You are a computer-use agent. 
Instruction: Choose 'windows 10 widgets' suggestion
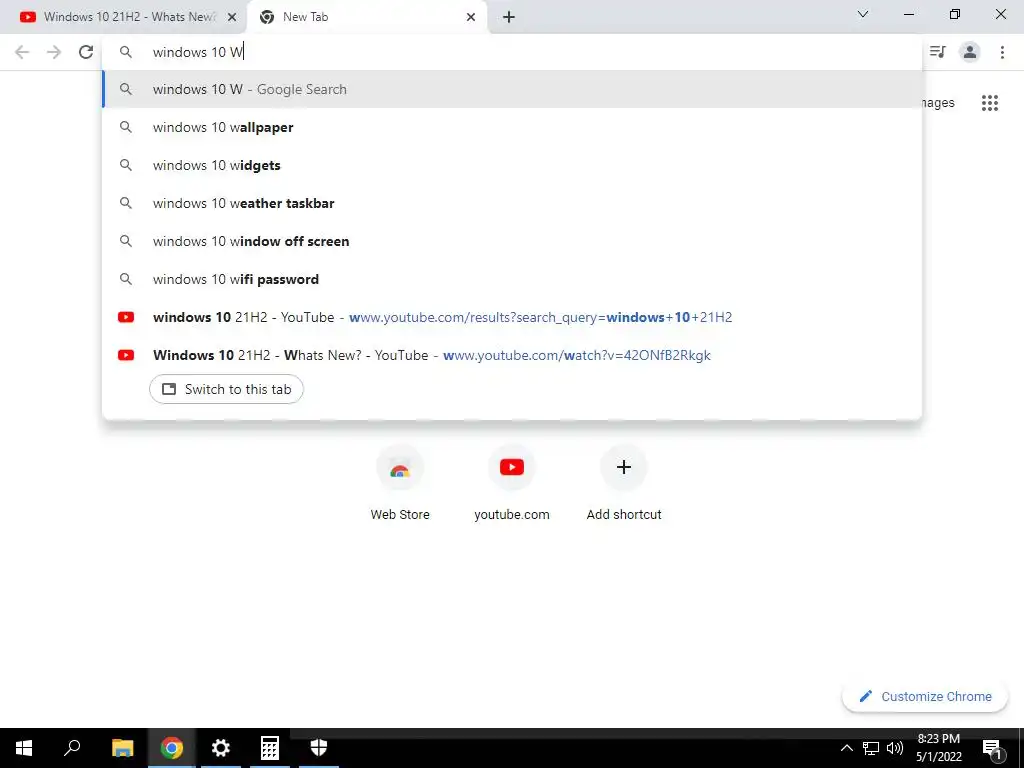point(513,165)
